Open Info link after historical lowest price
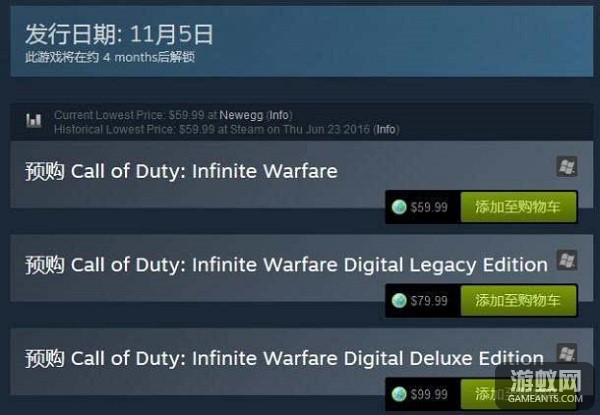 click(386, 129)
